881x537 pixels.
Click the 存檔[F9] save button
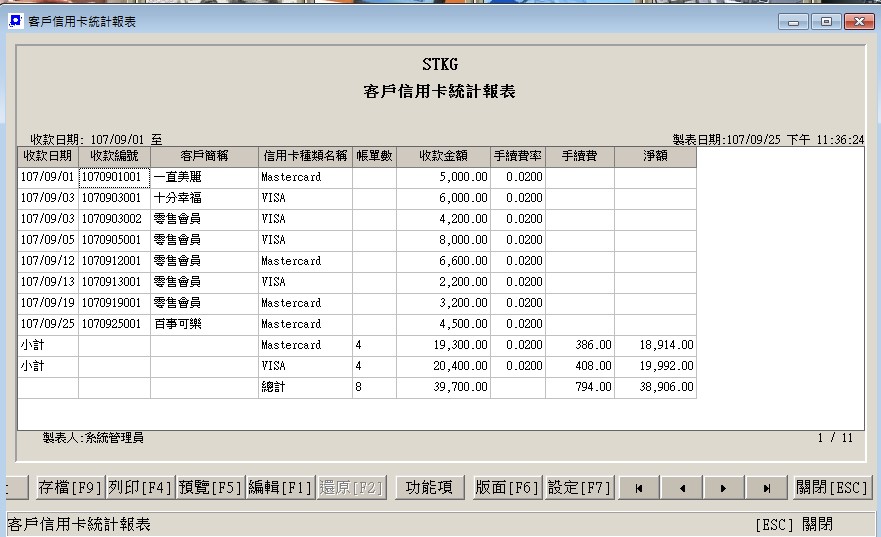[x=70, y=487]
